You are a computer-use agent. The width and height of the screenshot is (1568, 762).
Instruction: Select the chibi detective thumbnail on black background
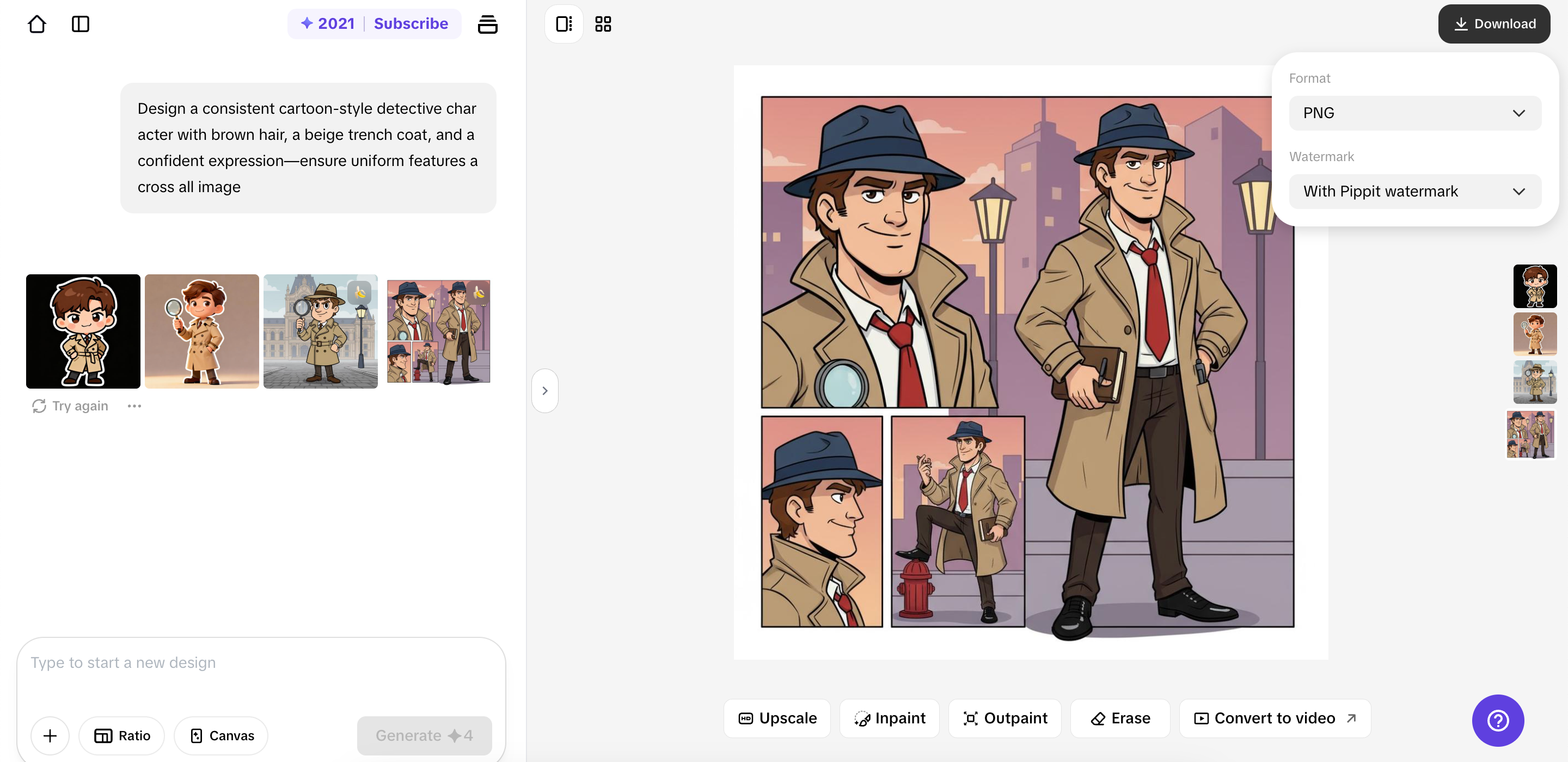click(x=83, y=331)
